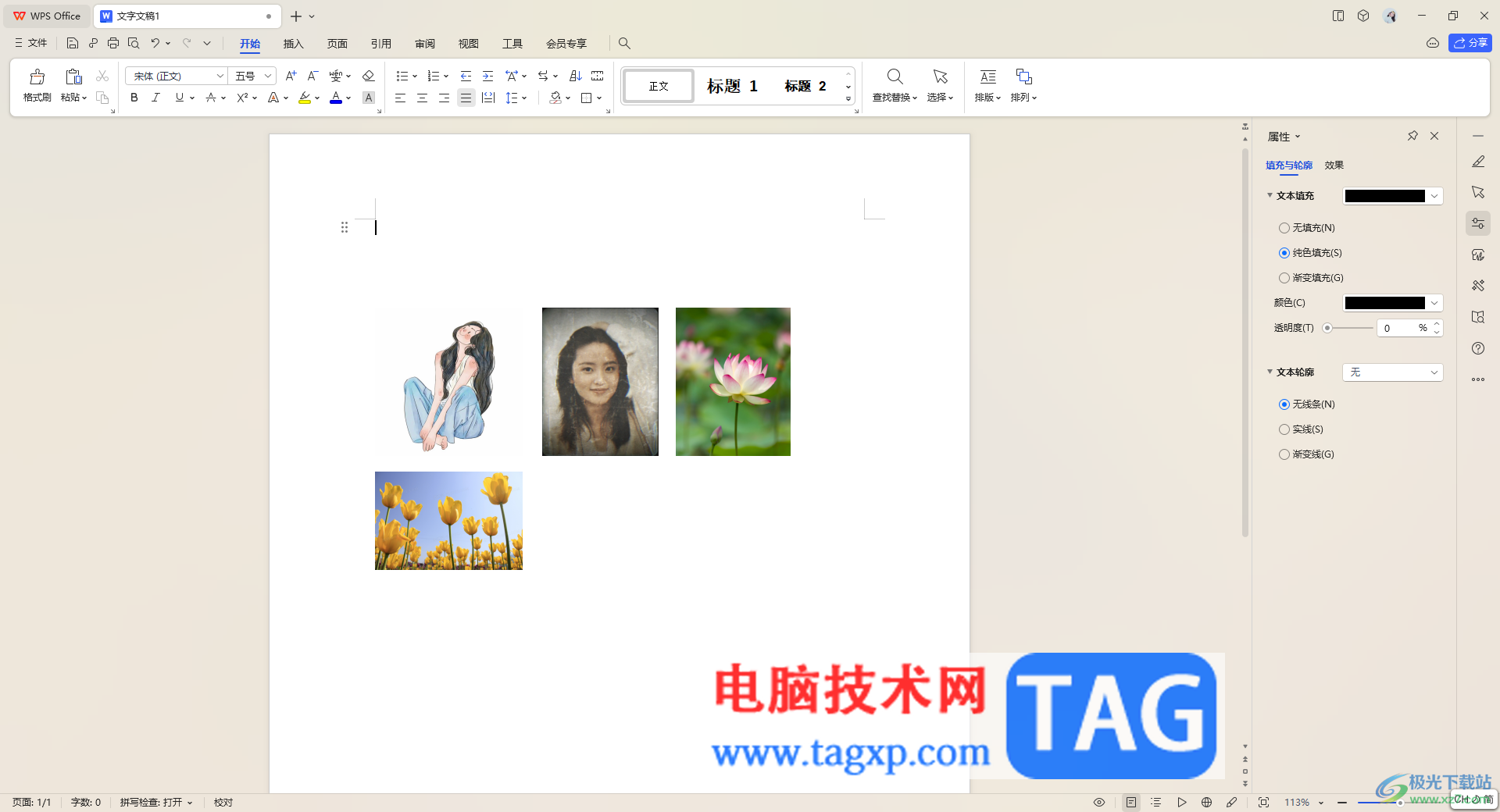Select 渐变填充(G) gradient fill radio
1500x812 pixels.
(1284, 278)
